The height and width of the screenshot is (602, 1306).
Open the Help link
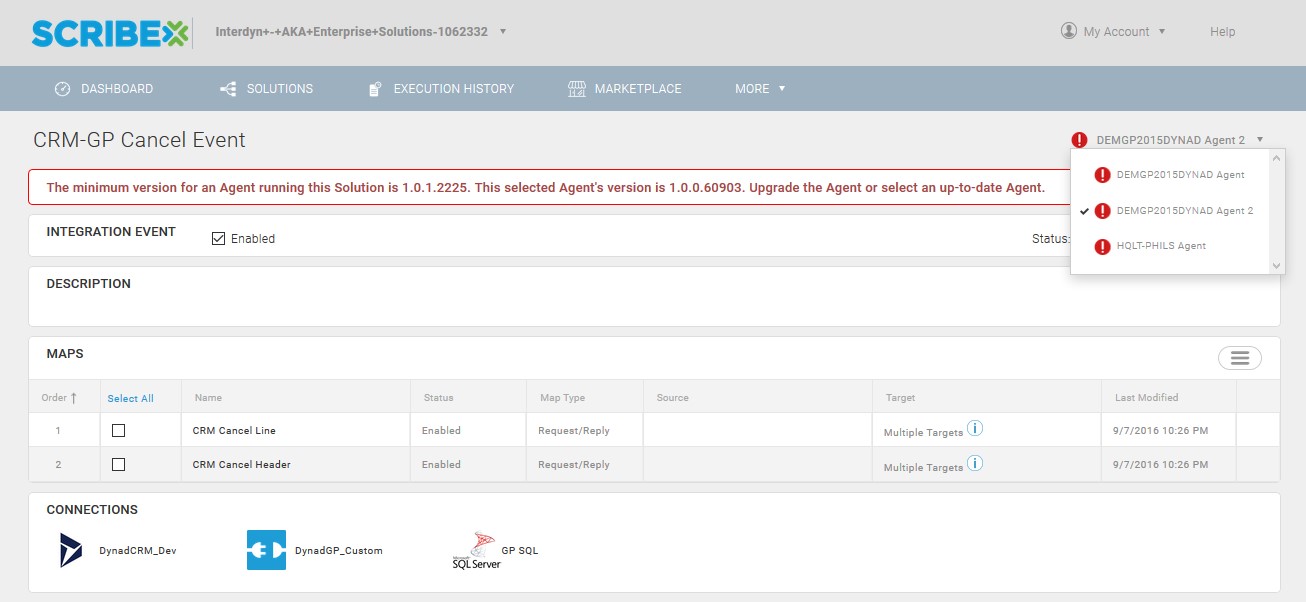coord(1223,32)
